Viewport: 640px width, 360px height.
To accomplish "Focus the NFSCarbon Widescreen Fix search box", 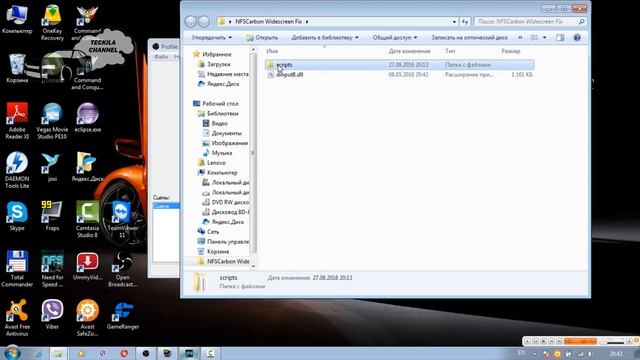I will (530, 22).
